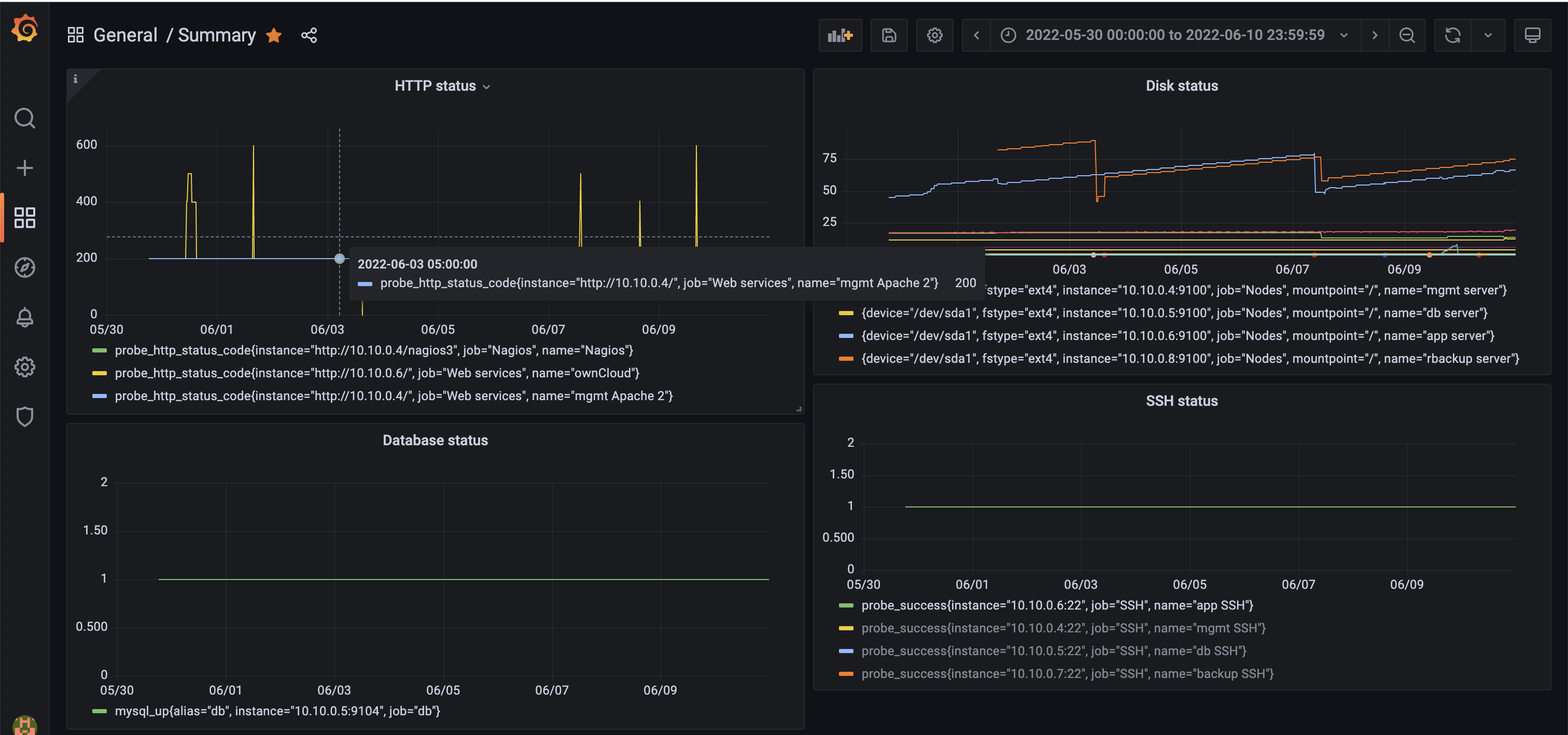The width and height of the screenshot is (1568, 735).
Task: Open the time range picker dropdown
Action: [1174, 35]
